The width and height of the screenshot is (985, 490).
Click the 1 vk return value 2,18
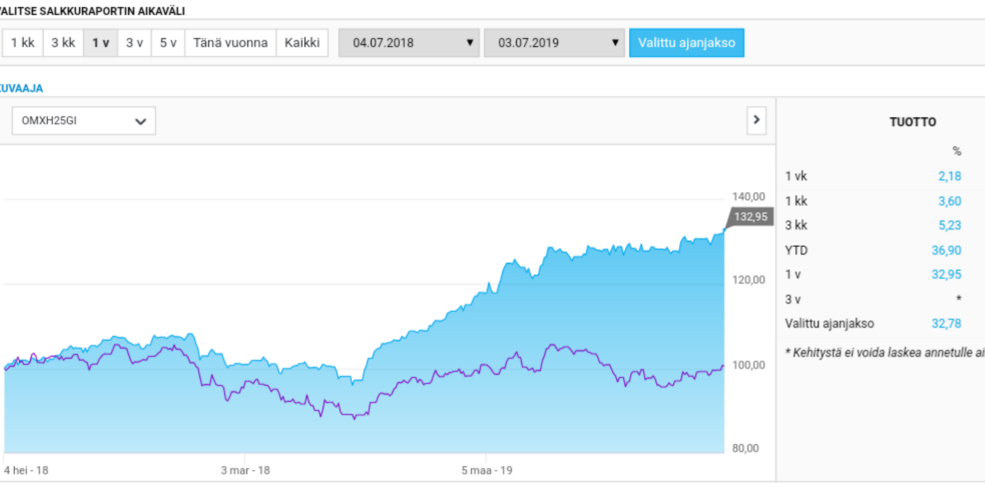[x=949, y=176]
